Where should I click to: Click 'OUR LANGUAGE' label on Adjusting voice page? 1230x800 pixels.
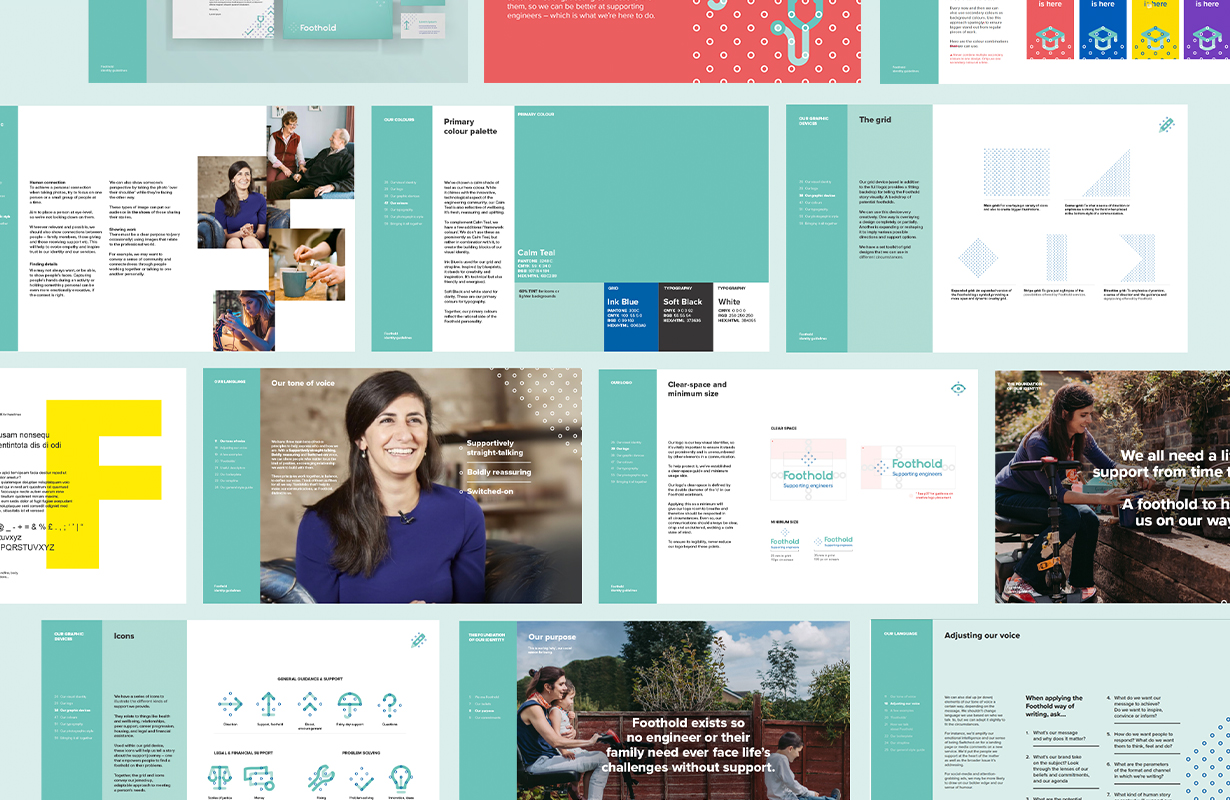point(899,633)
